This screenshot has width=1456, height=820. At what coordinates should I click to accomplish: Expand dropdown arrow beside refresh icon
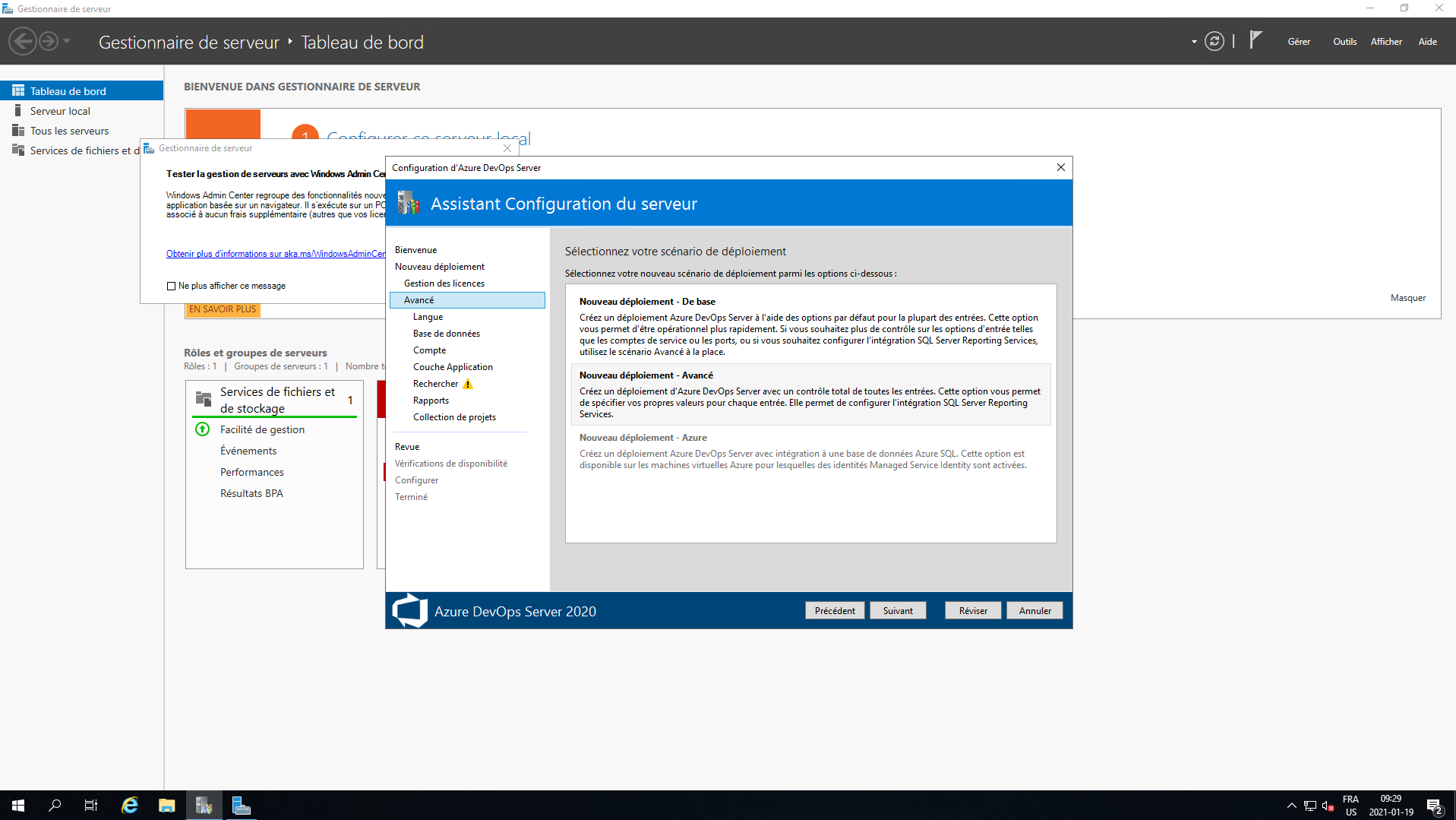click(1194, 42)
